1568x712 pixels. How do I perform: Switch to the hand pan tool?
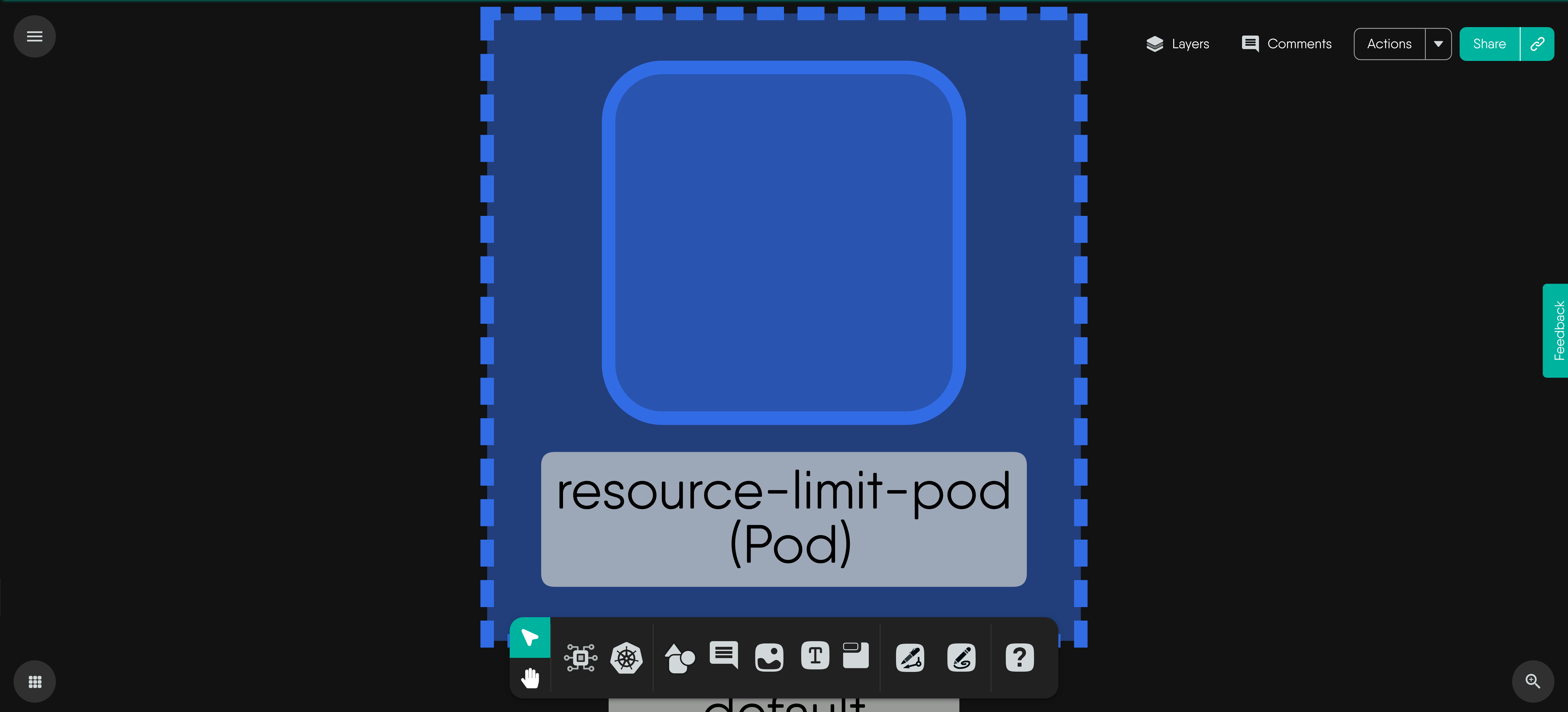pos(529,677)
